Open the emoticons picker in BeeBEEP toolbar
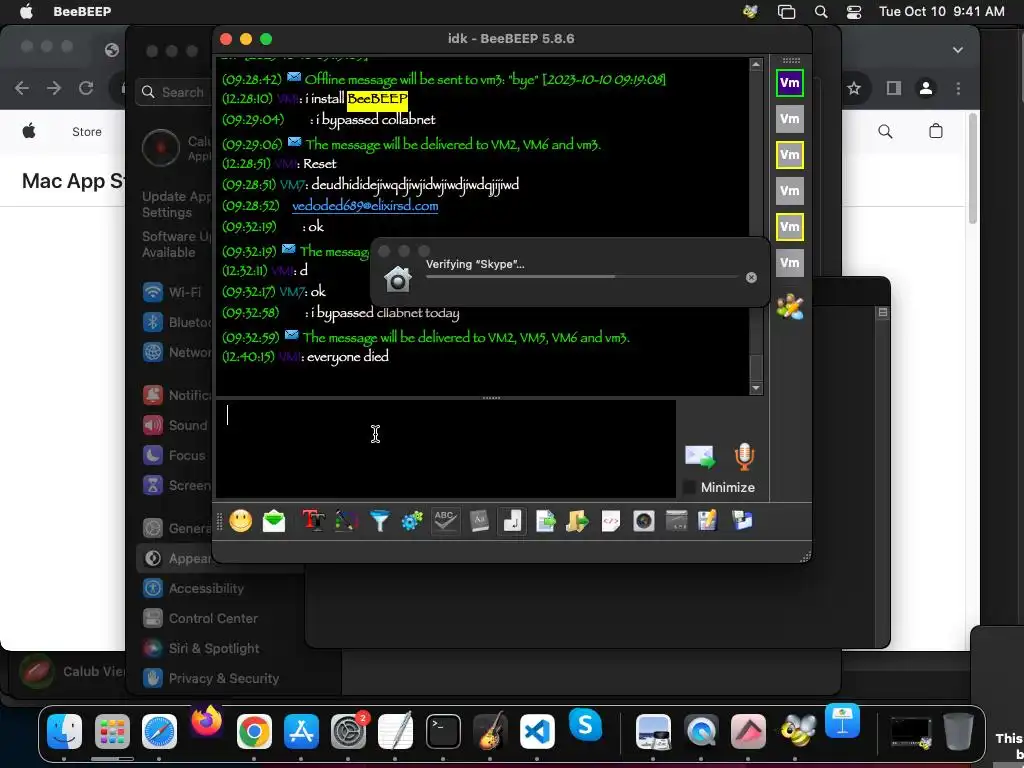1024x768 pixels. (241, 520)
